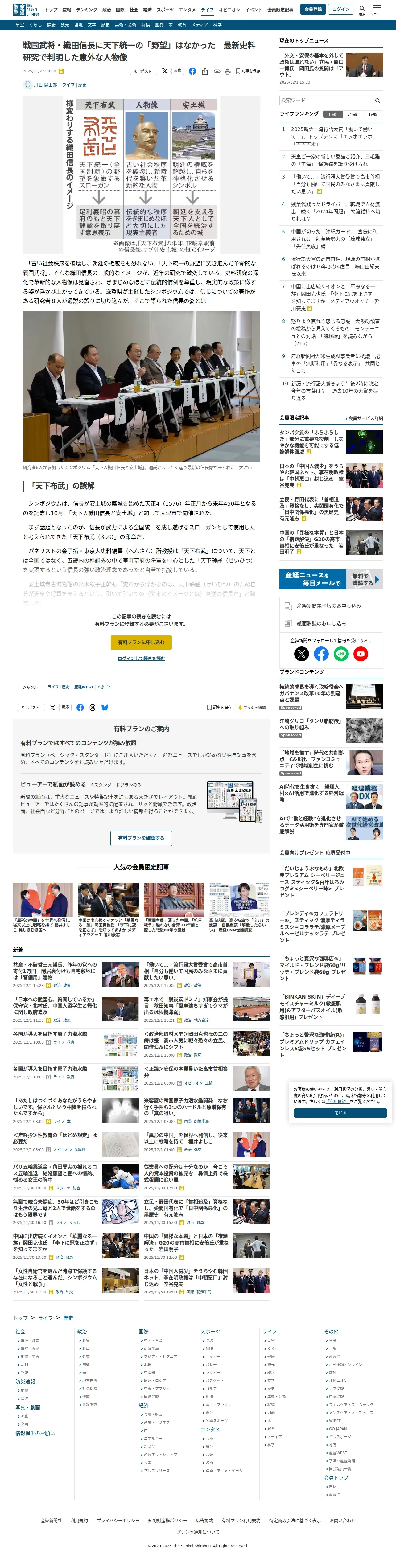Image resolution: width=396 pixels, height=1568 pixels.
Task: Open 事件・疑惑 footer link under 社会
Action: pos(29,1340)
